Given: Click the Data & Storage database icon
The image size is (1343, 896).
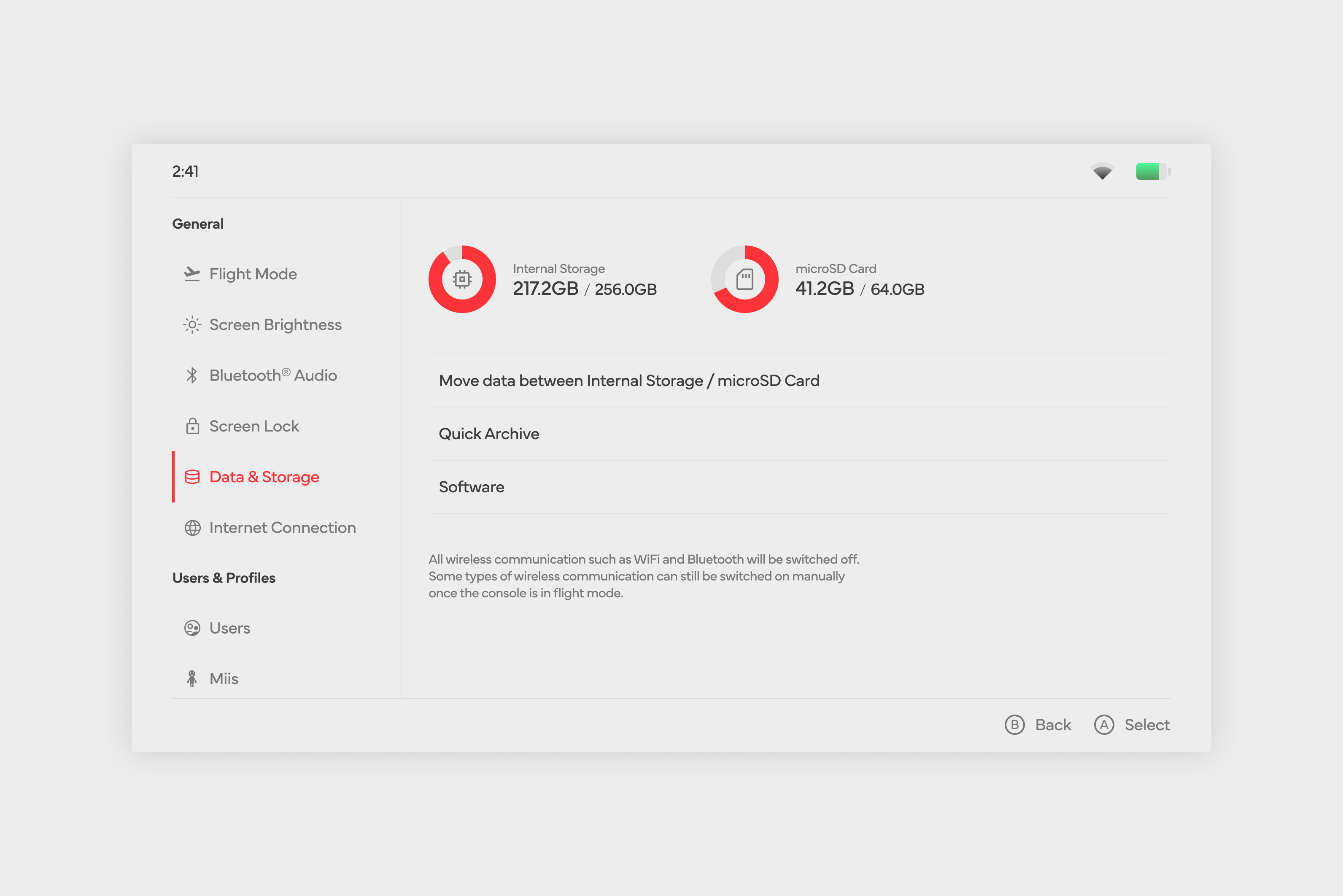Looking at the screenshot, I should tap(192, 477).
